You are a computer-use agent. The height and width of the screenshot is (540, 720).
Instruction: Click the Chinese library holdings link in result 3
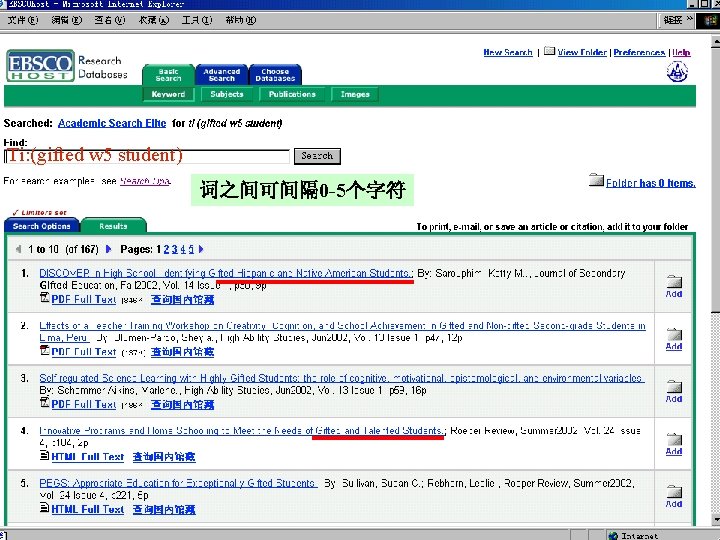[182, 405]
